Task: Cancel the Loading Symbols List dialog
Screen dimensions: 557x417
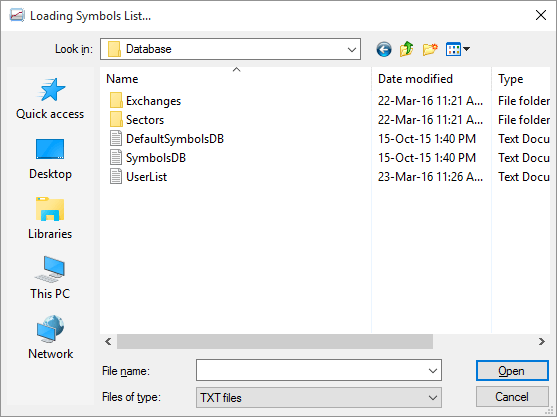Action: (x=512, y=397)
